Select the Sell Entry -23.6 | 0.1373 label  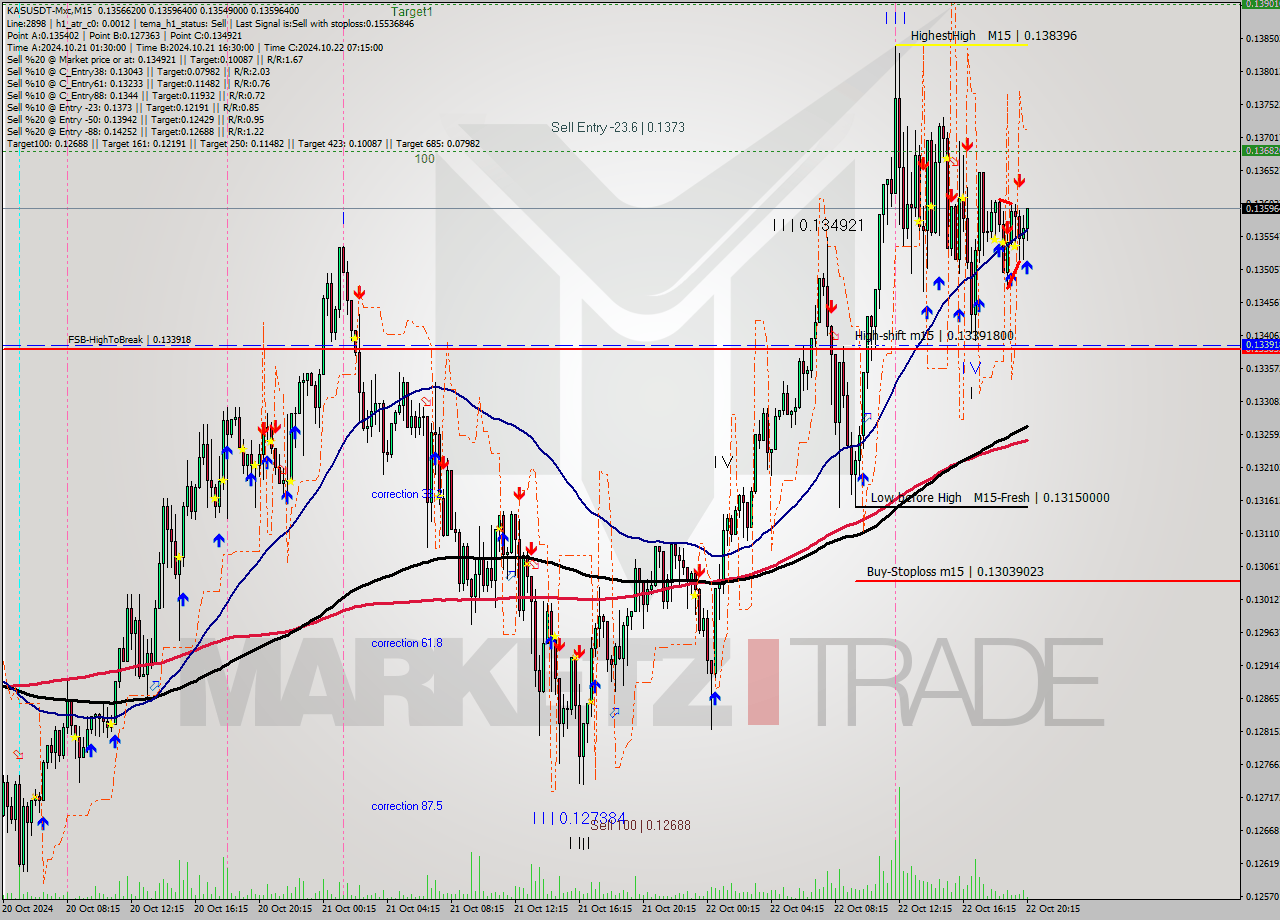click(x=618, y=128)
